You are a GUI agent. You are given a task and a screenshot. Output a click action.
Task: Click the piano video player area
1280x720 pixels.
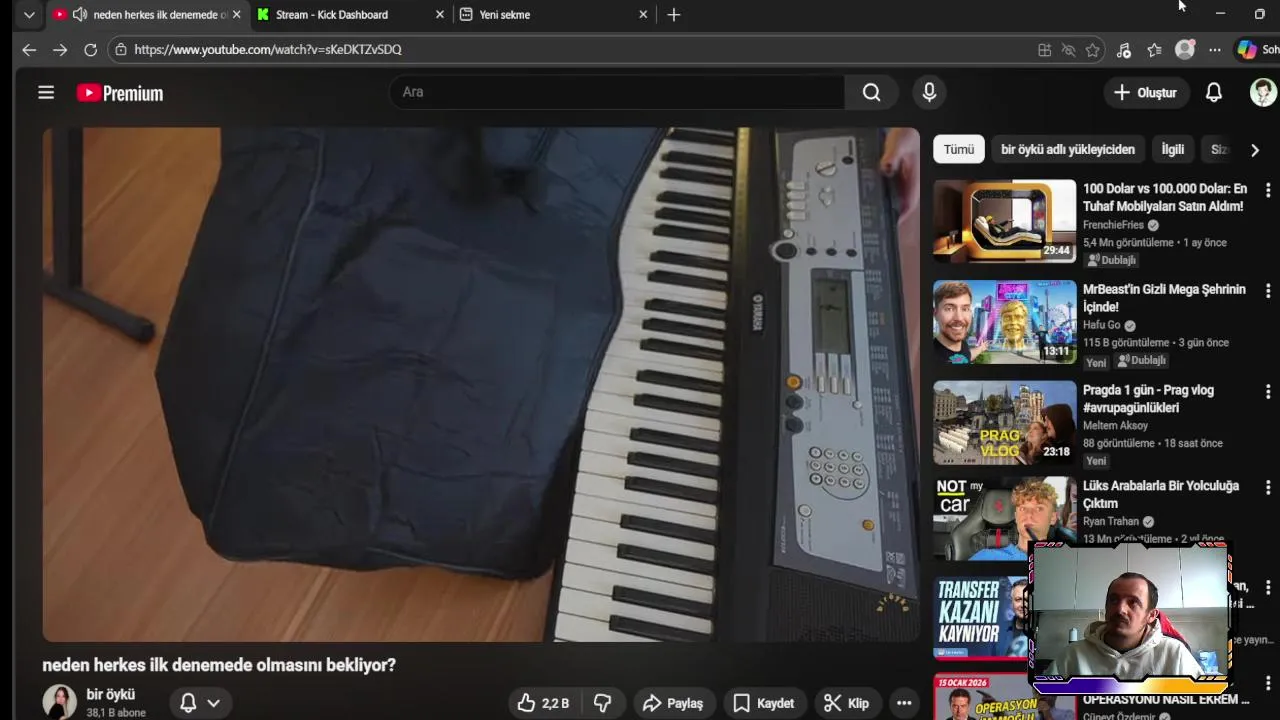pyautogui.click(x=481, y=384)
